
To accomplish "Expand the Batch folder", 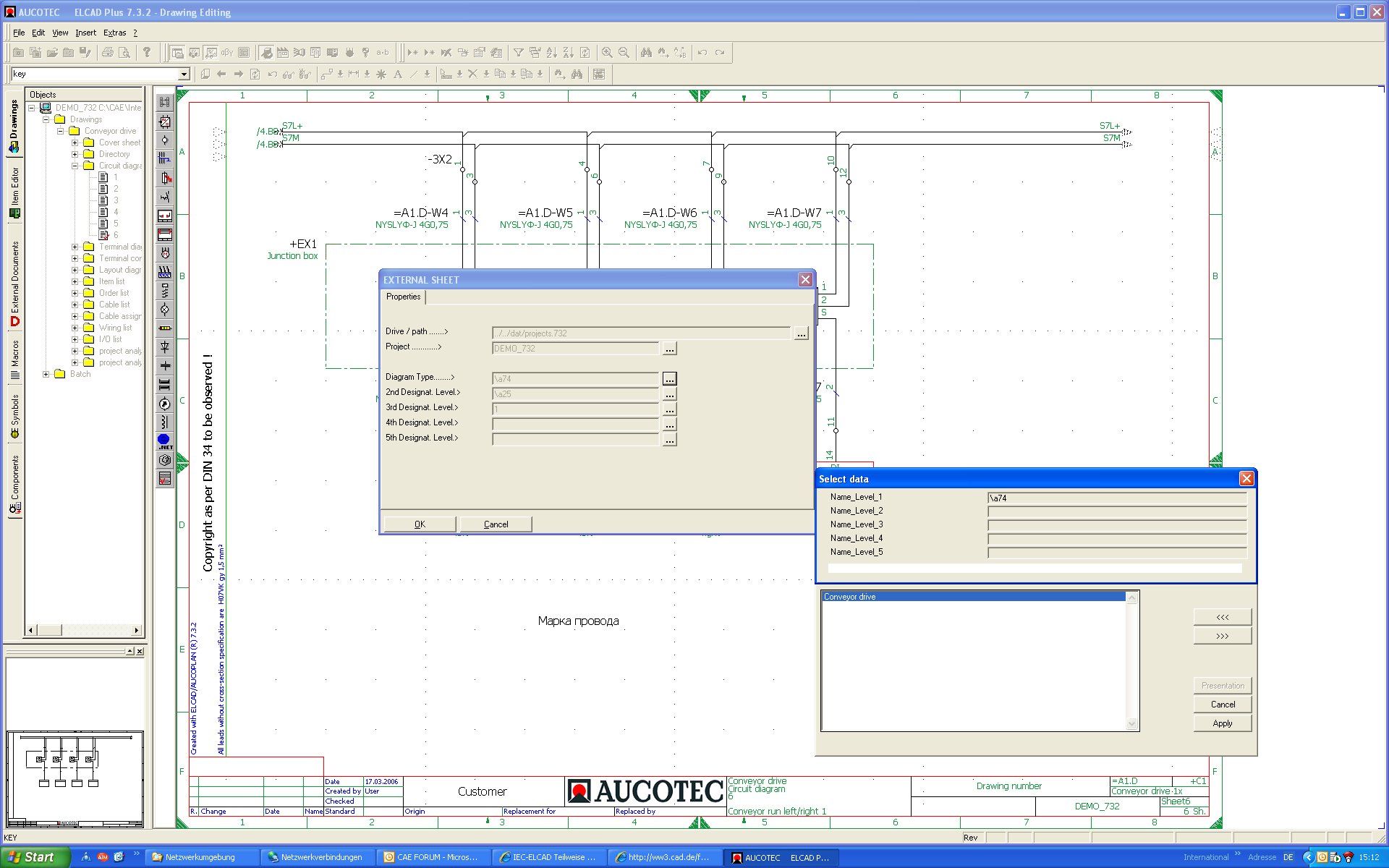I will pyautogui.click(x=46, y=374).
